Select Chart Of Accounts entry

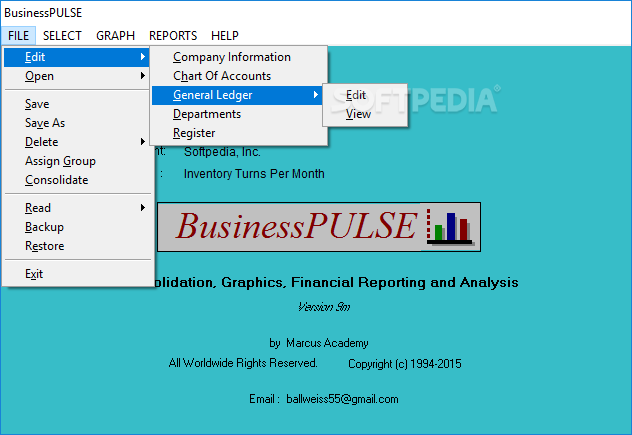coord(239,76)
